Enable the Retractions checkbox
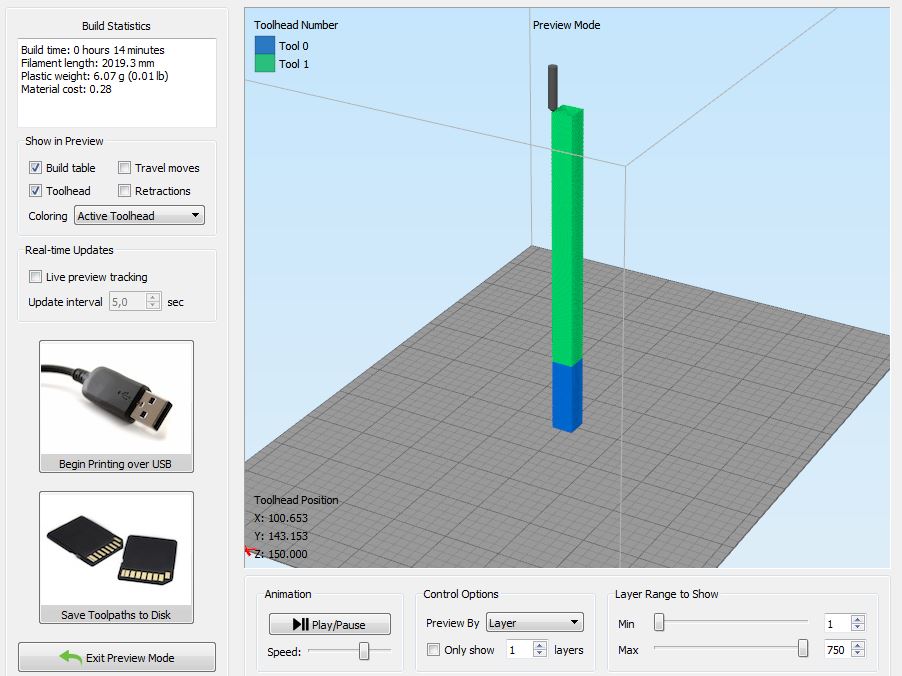The width and height of the screenshot is (902, 676). tap(125, 191)
